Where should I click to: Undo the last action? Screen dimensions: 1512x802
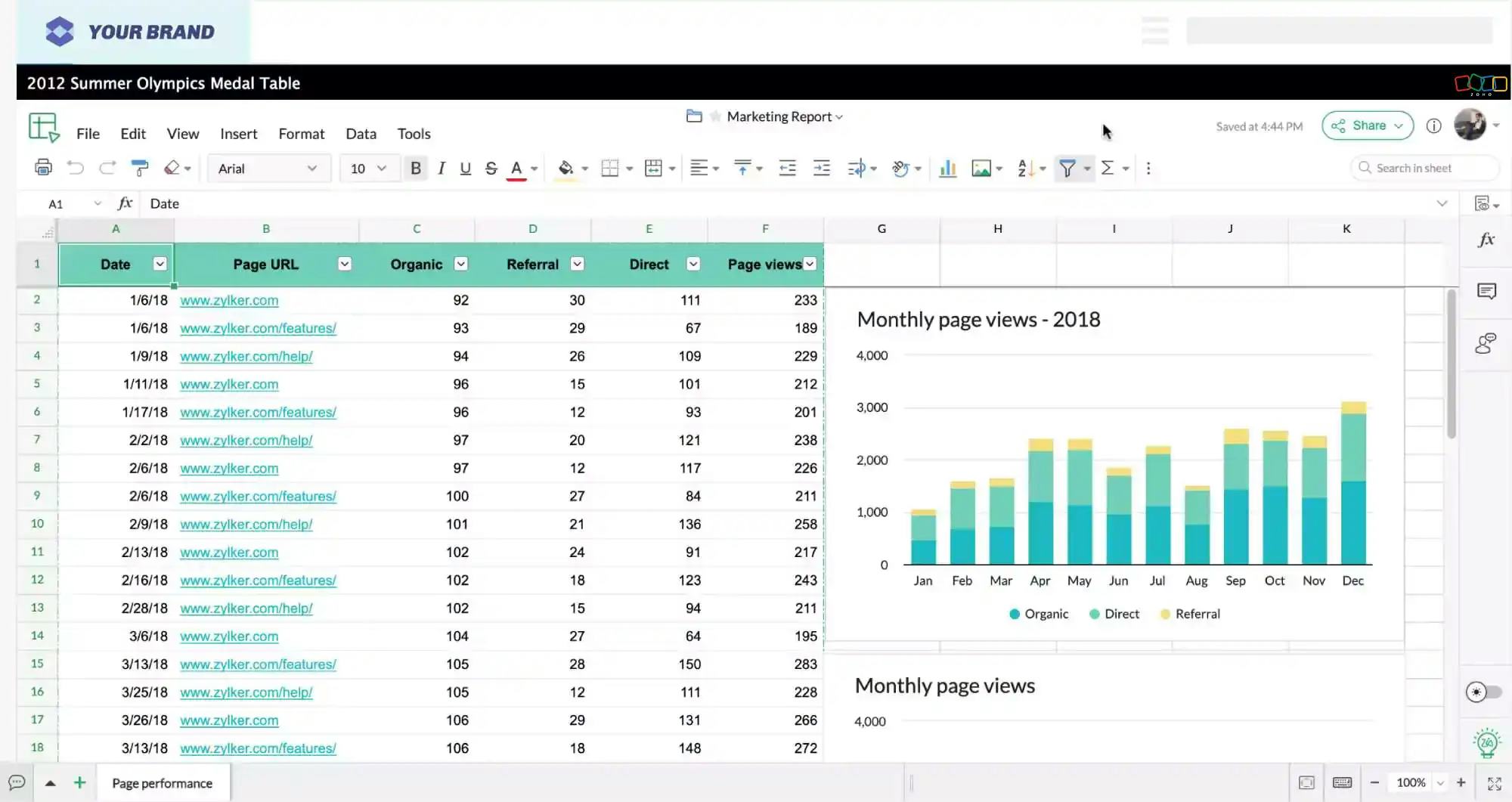[75, 168]
